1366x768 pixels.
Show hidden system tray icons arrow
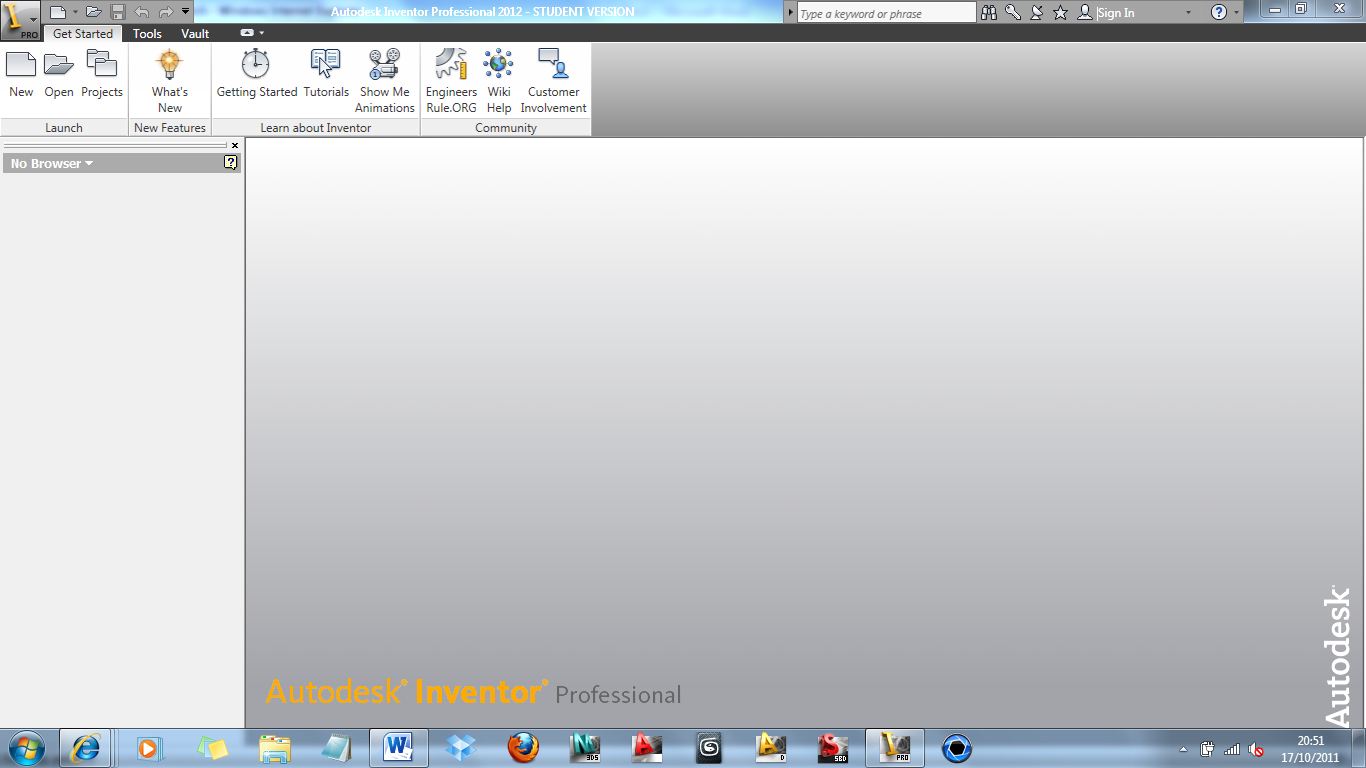pos(1184,749)
